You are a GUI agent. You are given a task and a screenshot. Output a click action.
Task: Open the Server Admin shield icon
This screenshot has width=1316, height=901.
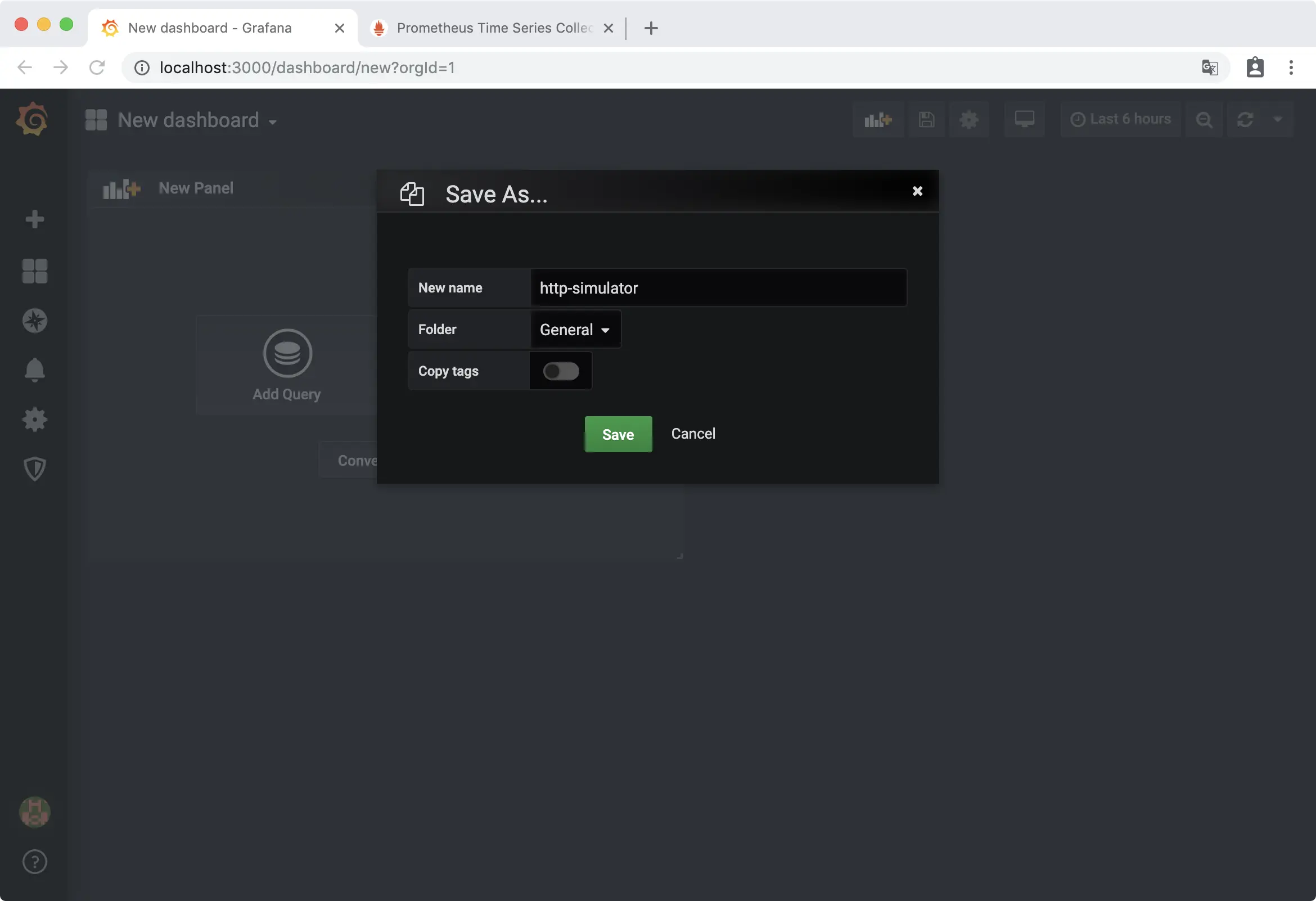pyautogui.click(x=34, y=469)
